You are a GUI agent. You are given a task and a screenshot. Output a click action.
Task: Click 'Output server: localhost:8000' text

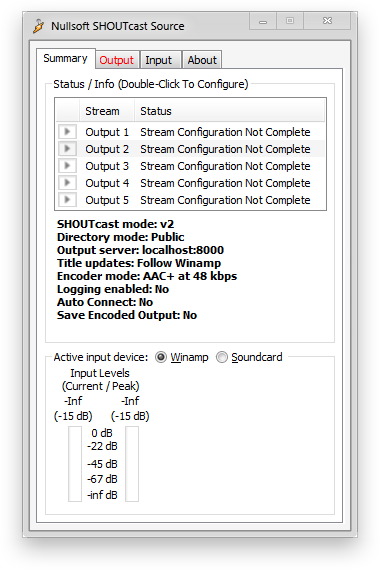pyautogui.click(x=140, y=250)
